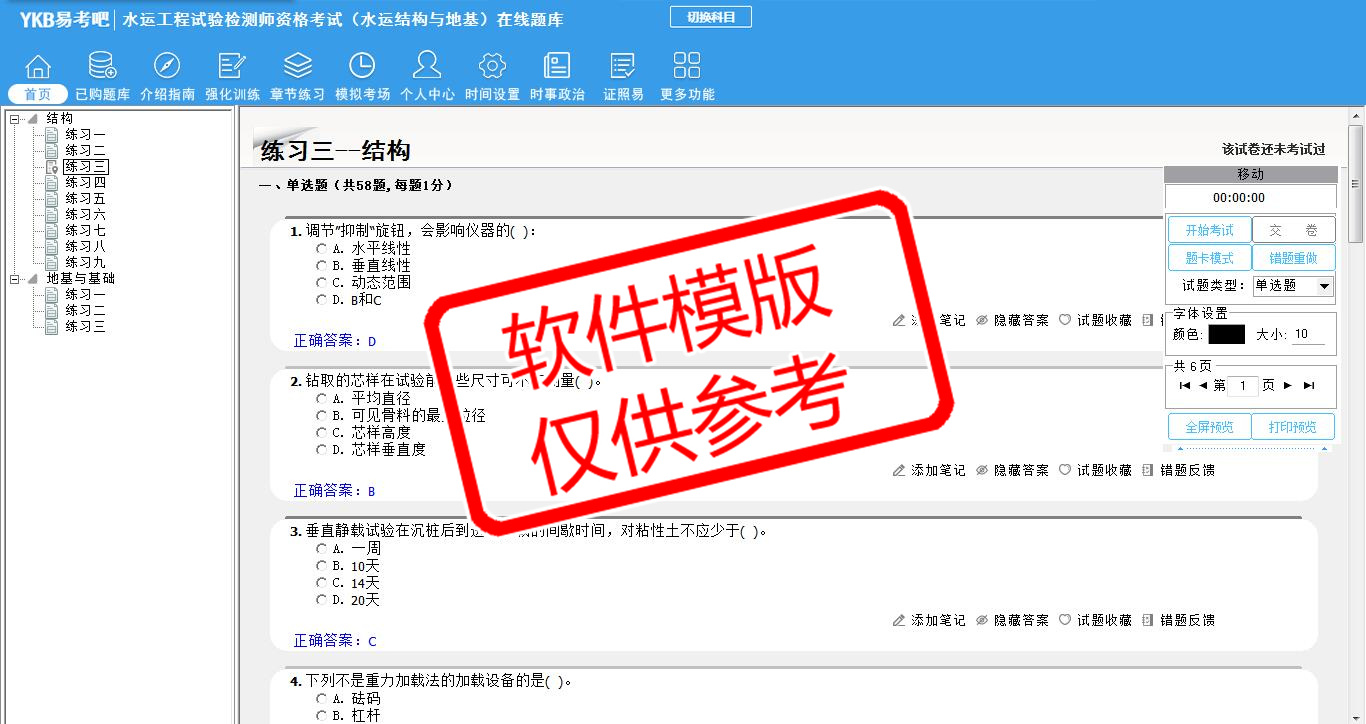The height and width of the screenshot is (724, 1366).
Task: Open 时间设置 gear icon
Action: click(492, 67)
